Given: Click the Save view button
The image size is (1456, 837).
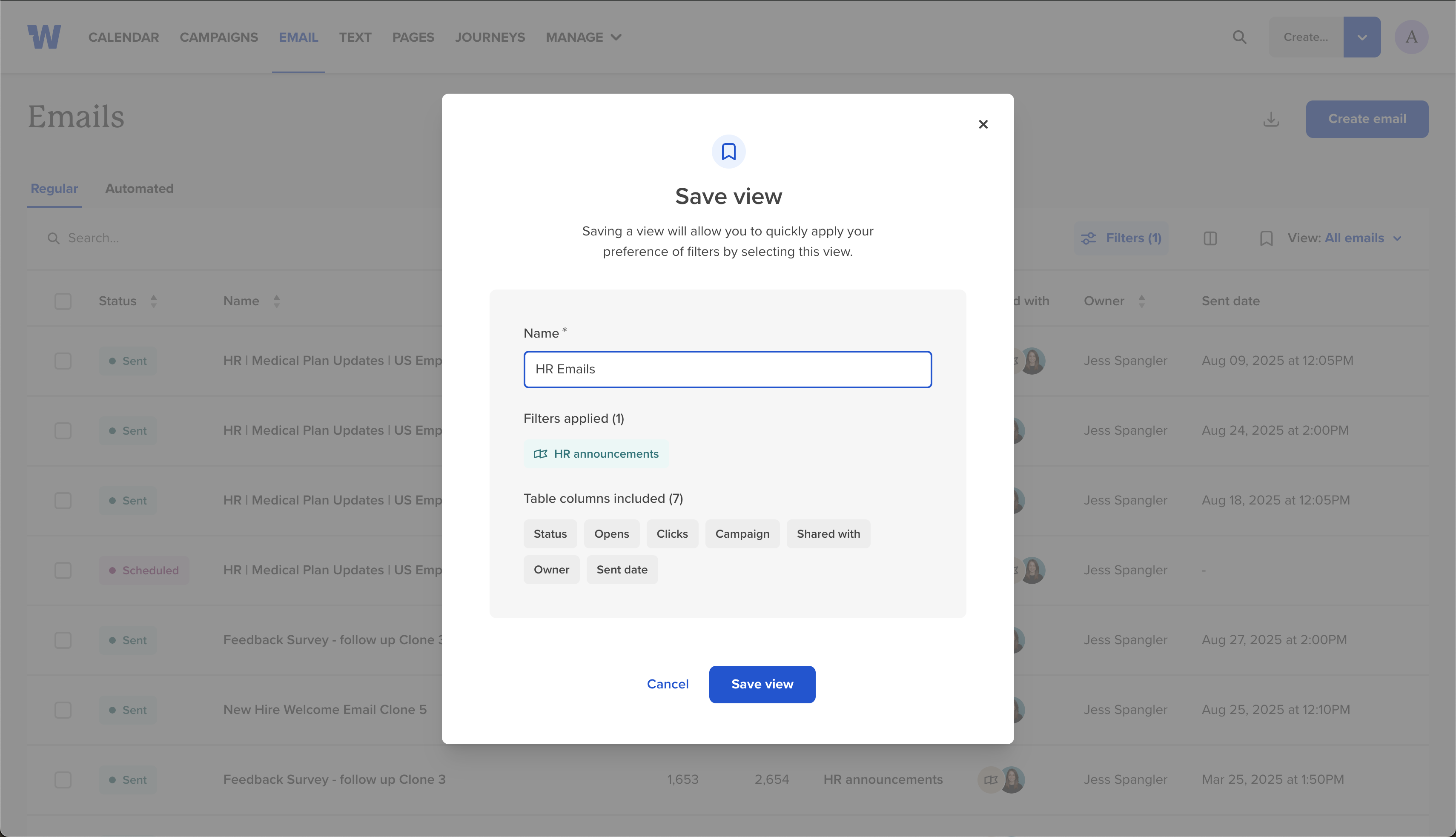Looking at the screenshot, I should click(x=762, y=684).
